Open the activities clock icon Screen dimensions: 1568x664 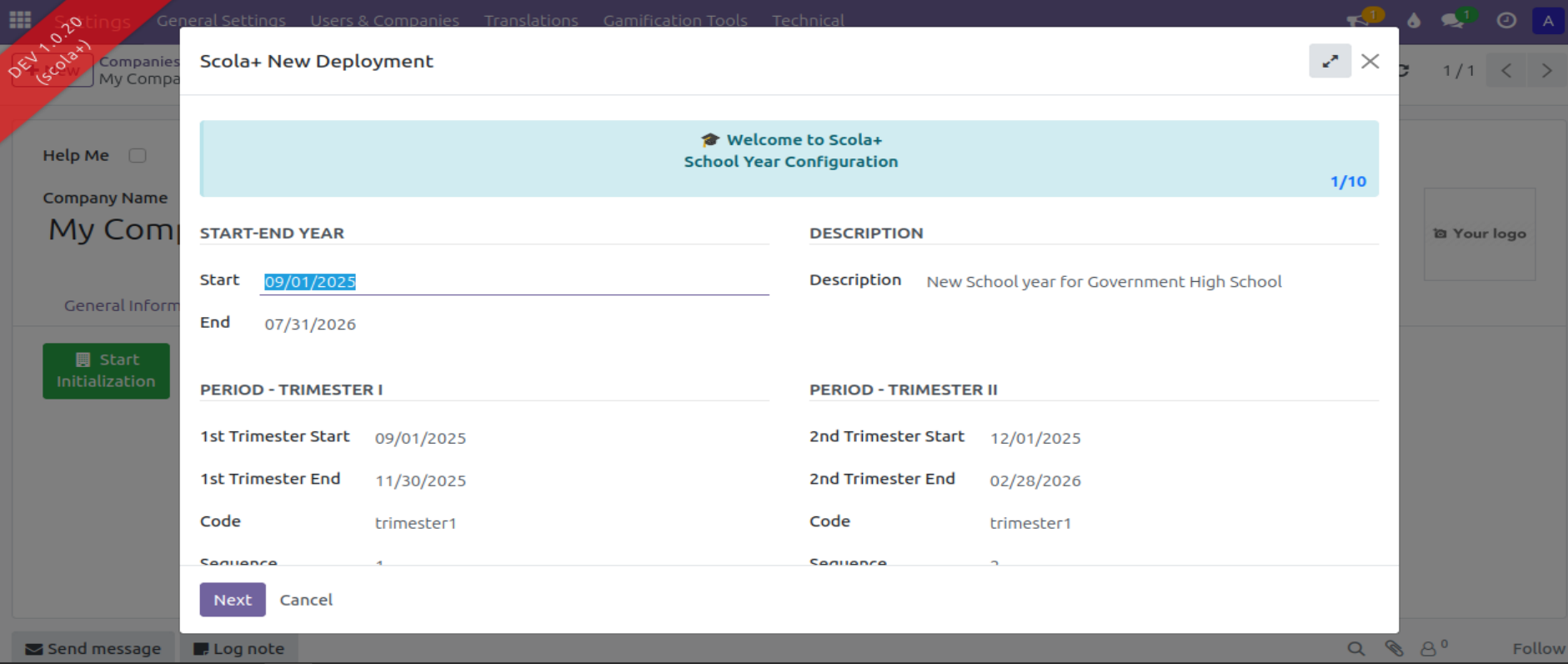point(1505,20)
